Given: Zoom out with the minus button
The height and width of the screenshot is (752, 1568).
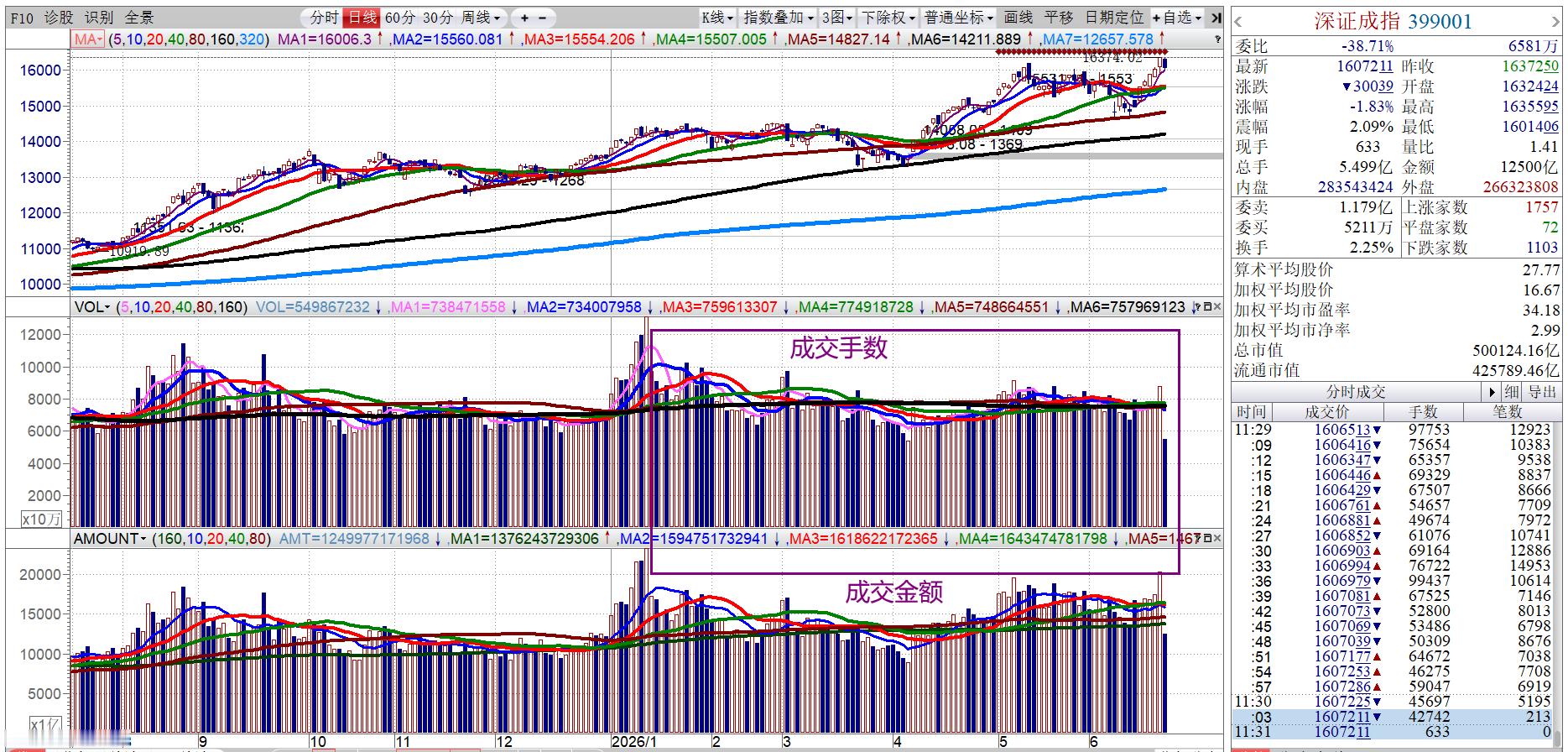Looking at the screenshot, I should pyautogui.click(x=543, y=17).
